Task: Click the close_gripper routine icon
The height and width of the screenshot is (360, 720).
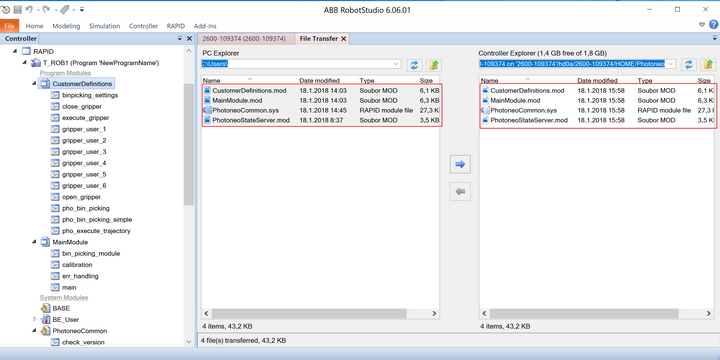Action: click(55, 107)
